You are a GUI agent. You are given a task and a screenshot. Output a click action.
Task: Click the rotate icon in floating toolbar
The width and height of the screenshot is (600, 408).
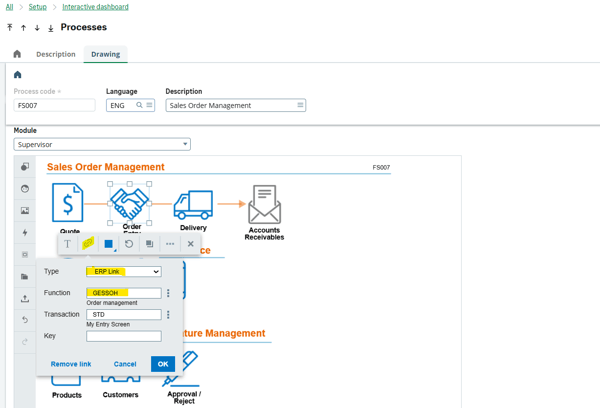129,243
